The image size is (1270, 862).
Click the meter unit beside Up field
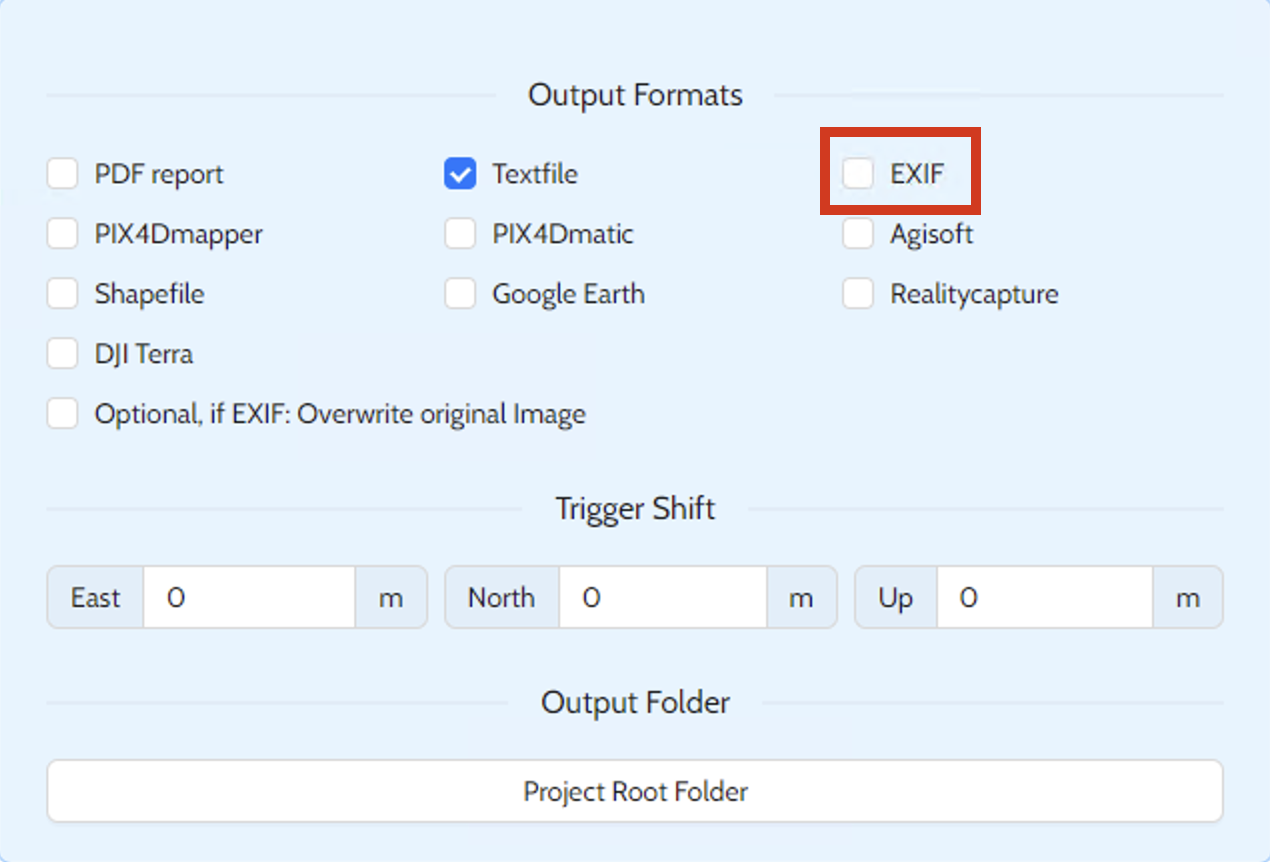(1187, 598)
